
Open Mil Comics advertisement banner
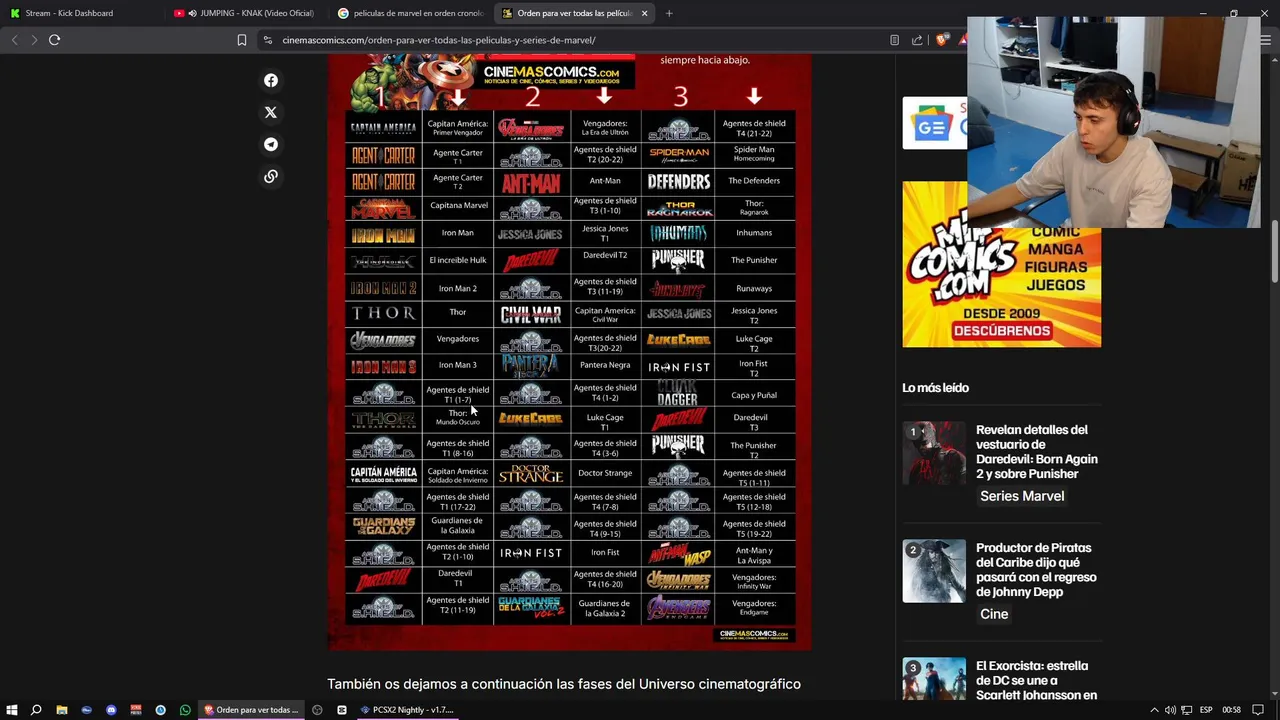click(x=1001, y=264)
